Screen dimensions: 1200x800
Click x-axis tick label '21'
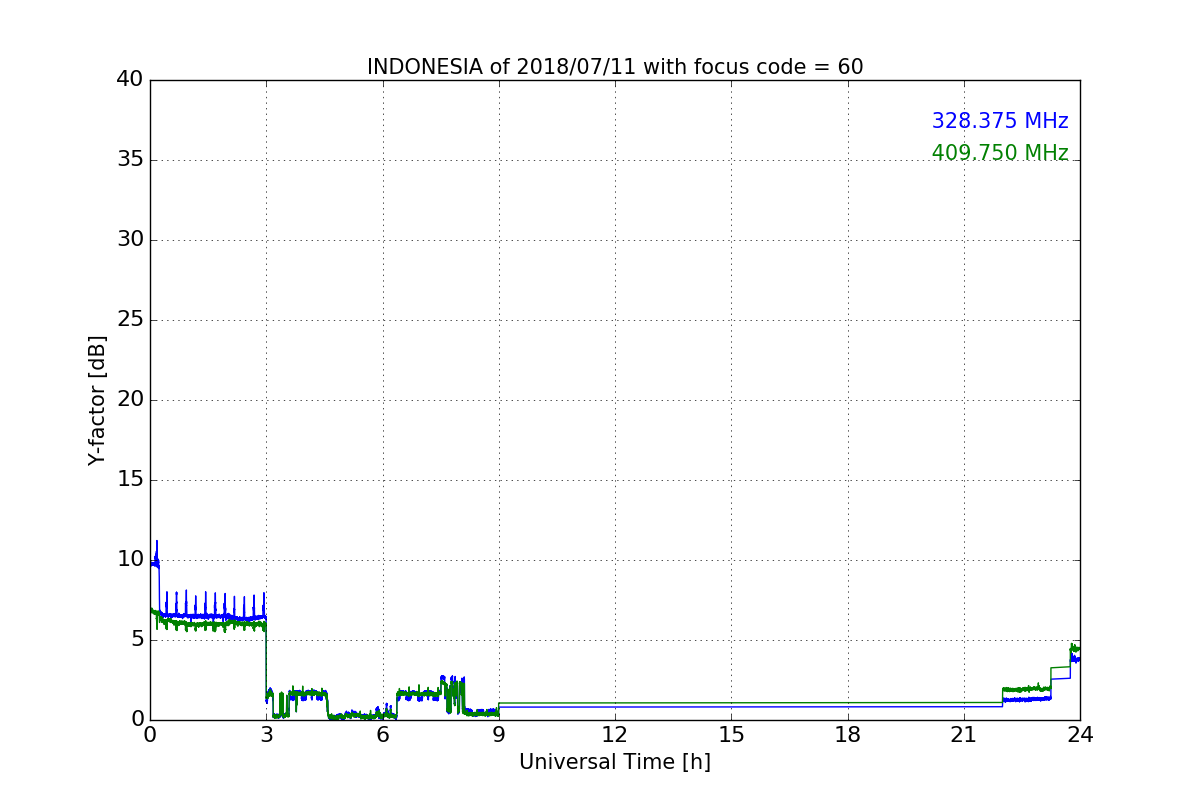pyautogui.click(x=964, y=735)
